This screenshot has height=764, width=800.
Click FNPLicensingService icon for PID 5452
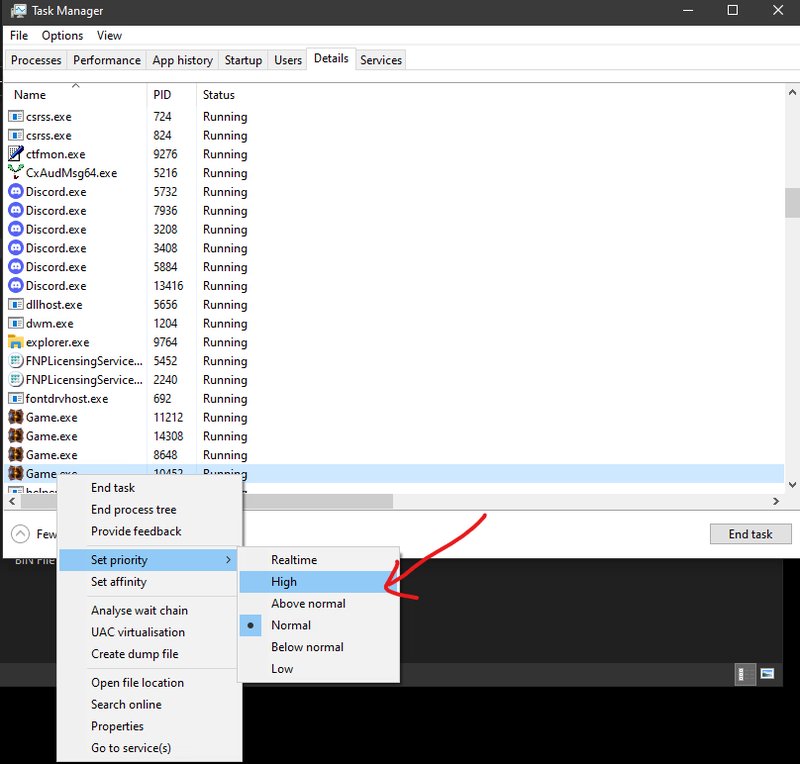coord(16,361)
